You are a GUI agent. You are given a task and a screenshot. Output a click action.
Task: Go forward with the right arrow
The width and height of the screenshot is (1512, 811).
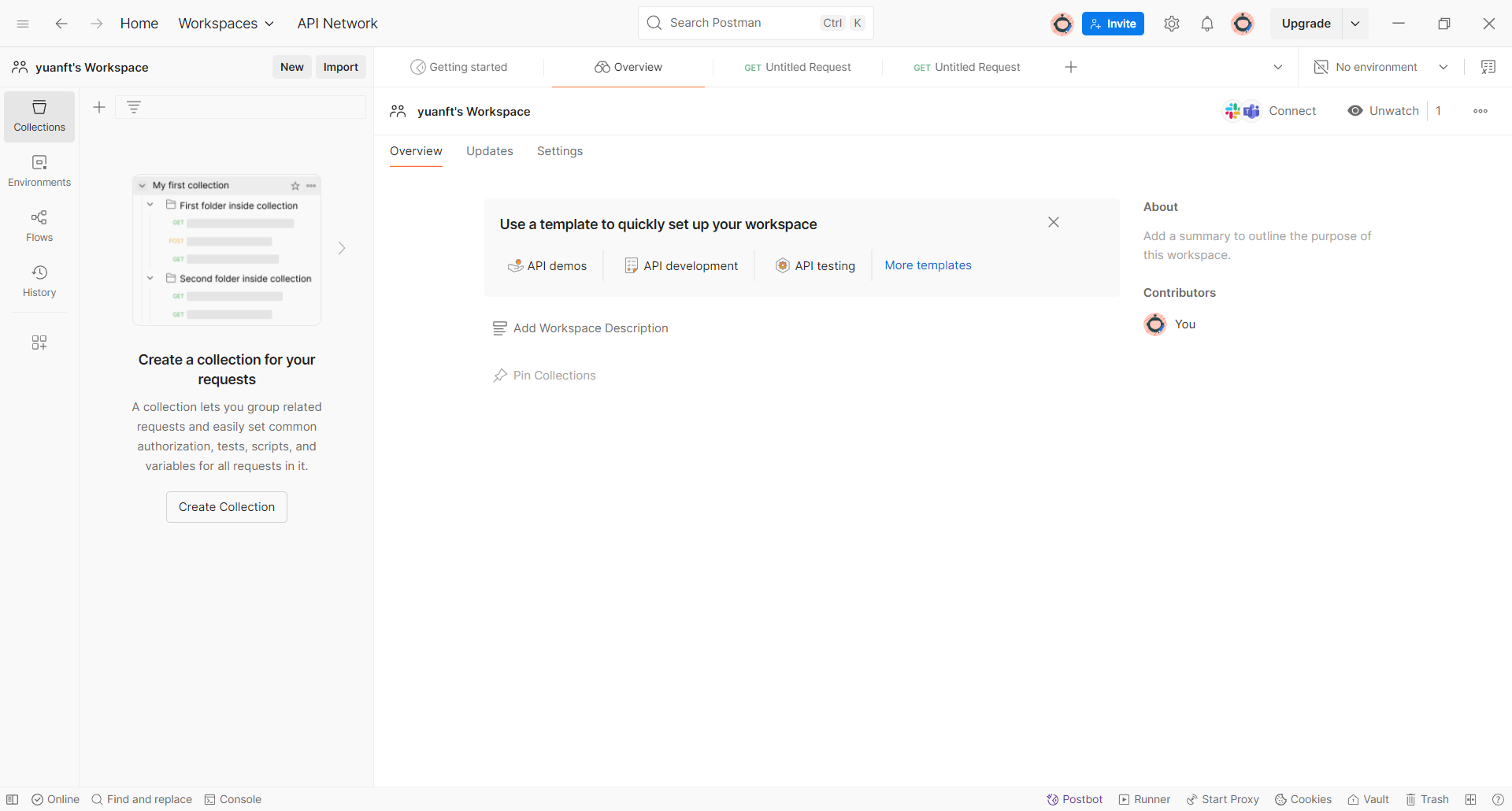tap(96, 24)
